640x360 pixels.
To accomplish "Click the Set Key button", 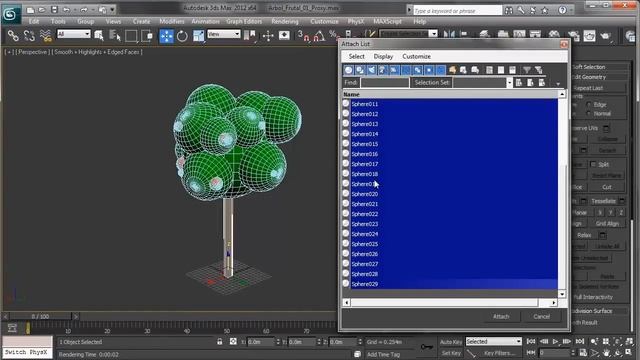I will (451, 353).
